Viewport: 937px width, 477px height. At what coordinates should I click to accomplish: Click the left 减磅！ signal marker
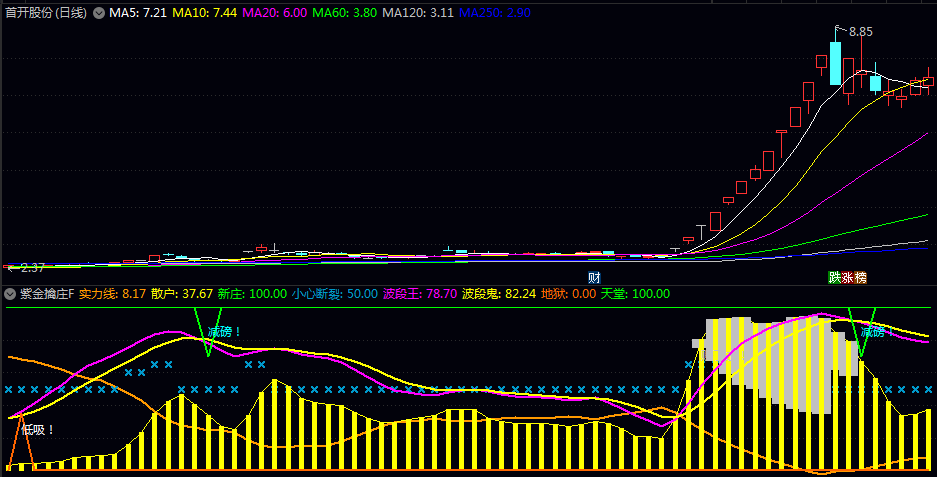click(x=224, y=331)
